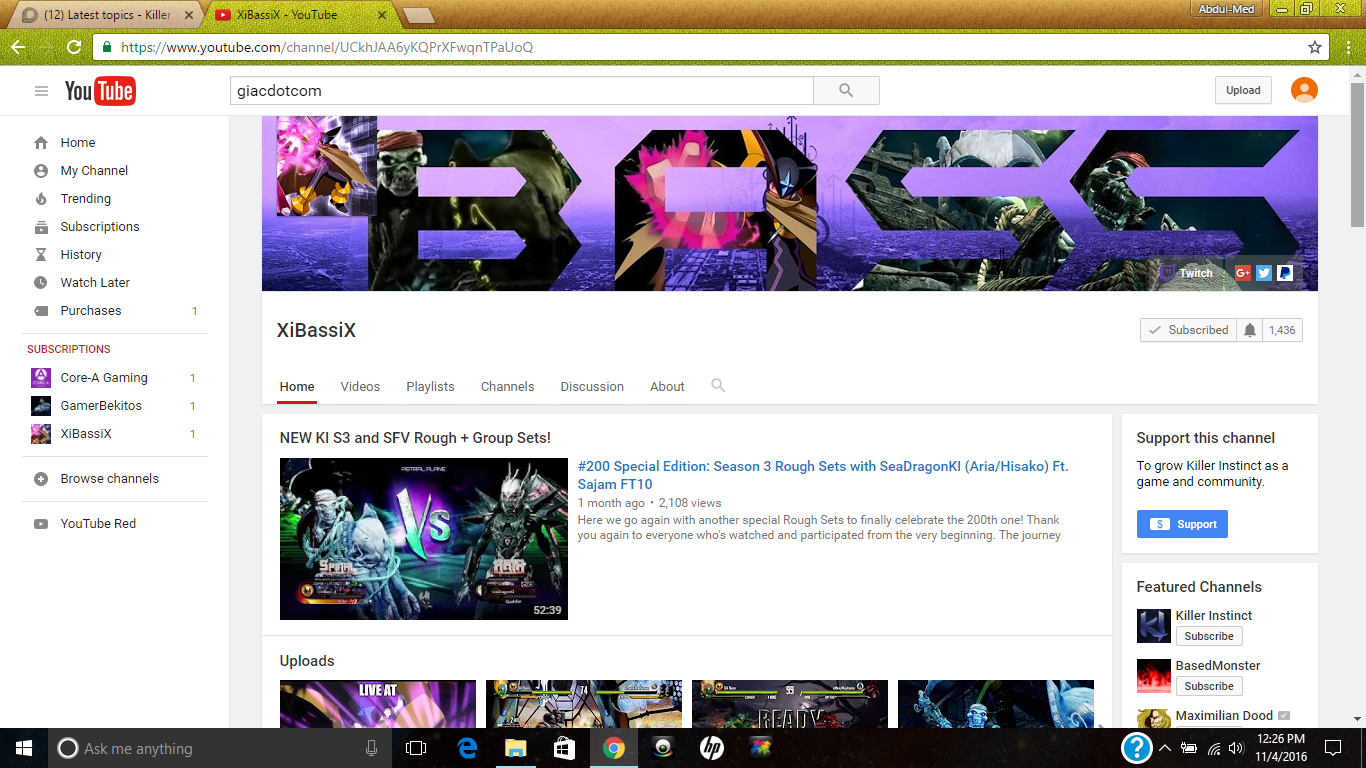Image resolution: width=1366 pixels, height=768 pixels.
Task: Click Cortana Ask me anything box
Action: 220,748
